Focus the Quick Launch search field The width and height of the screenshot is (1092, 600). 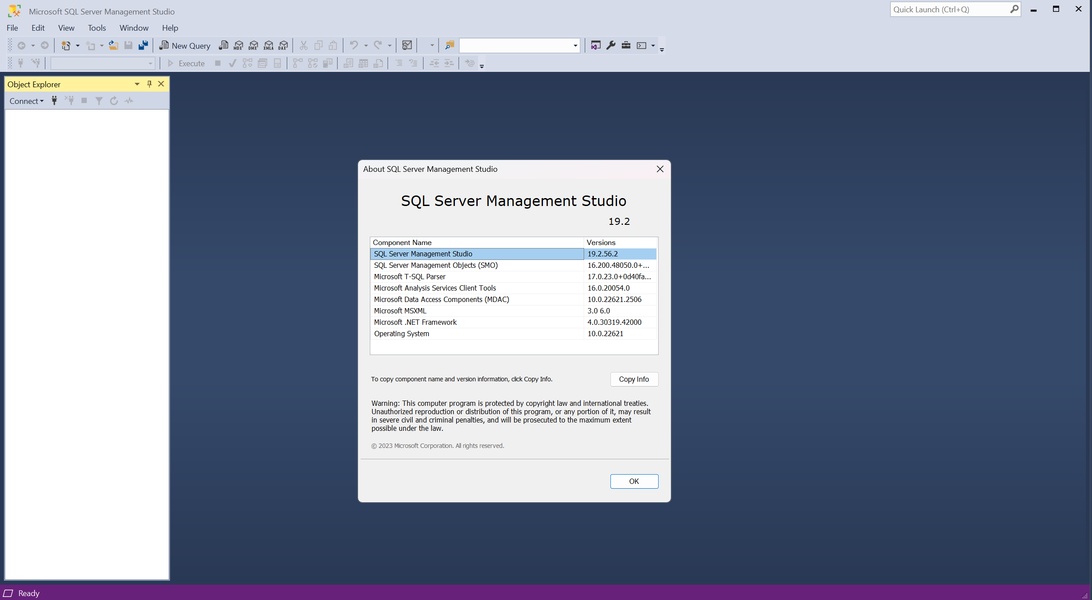tap(948, 9)
